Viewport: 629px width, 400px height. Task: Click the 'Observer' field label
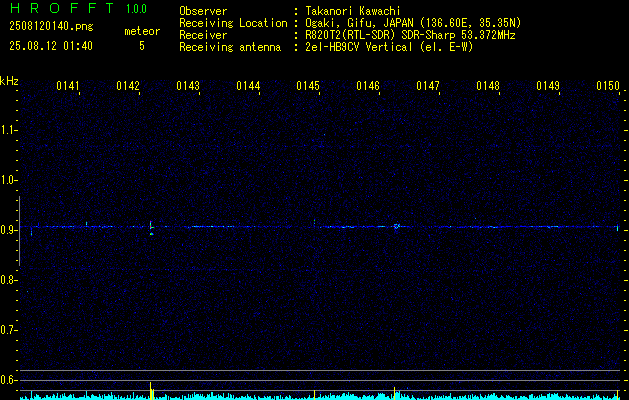[203, 11]
